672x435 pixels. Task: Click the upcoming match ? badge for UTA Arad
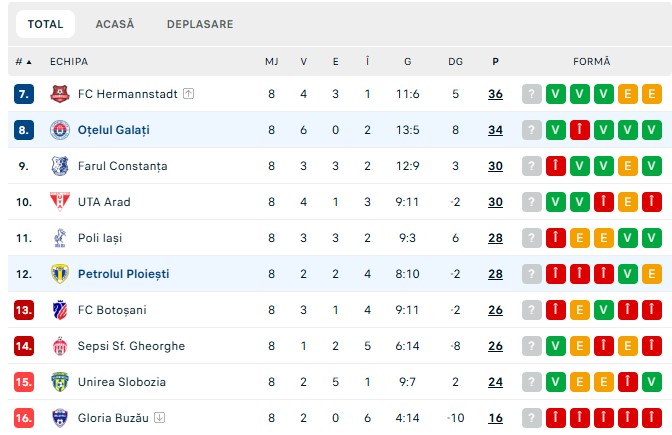click(532, 202)
